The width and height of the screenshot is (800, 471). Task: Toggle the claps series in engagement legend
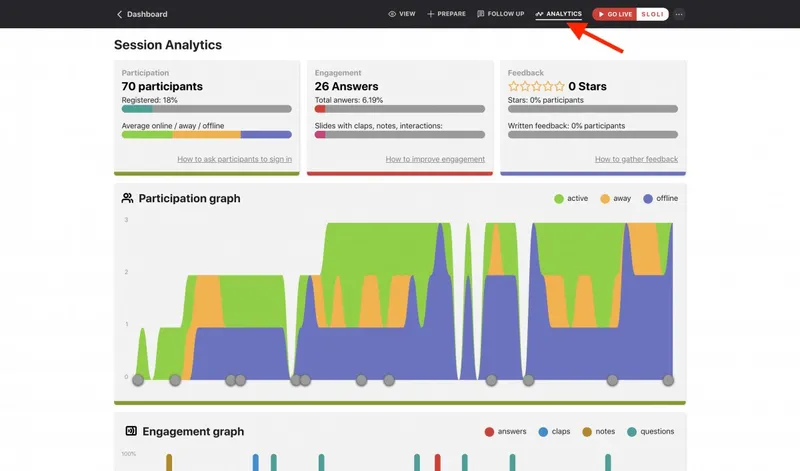pyautogui.click(x=554, y=432)
